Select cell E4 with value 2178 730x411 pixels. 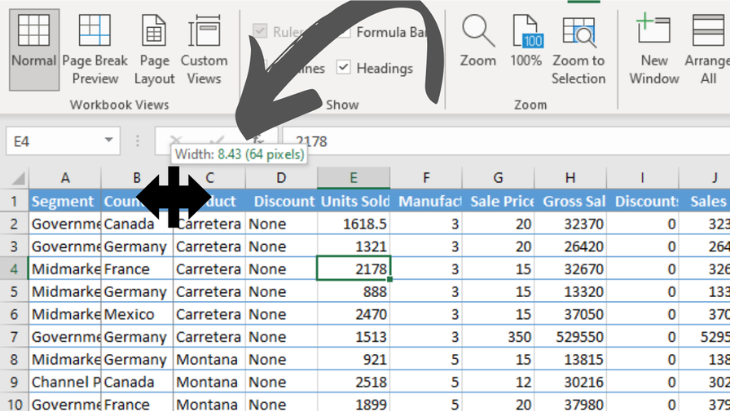(x=353, y=269)
